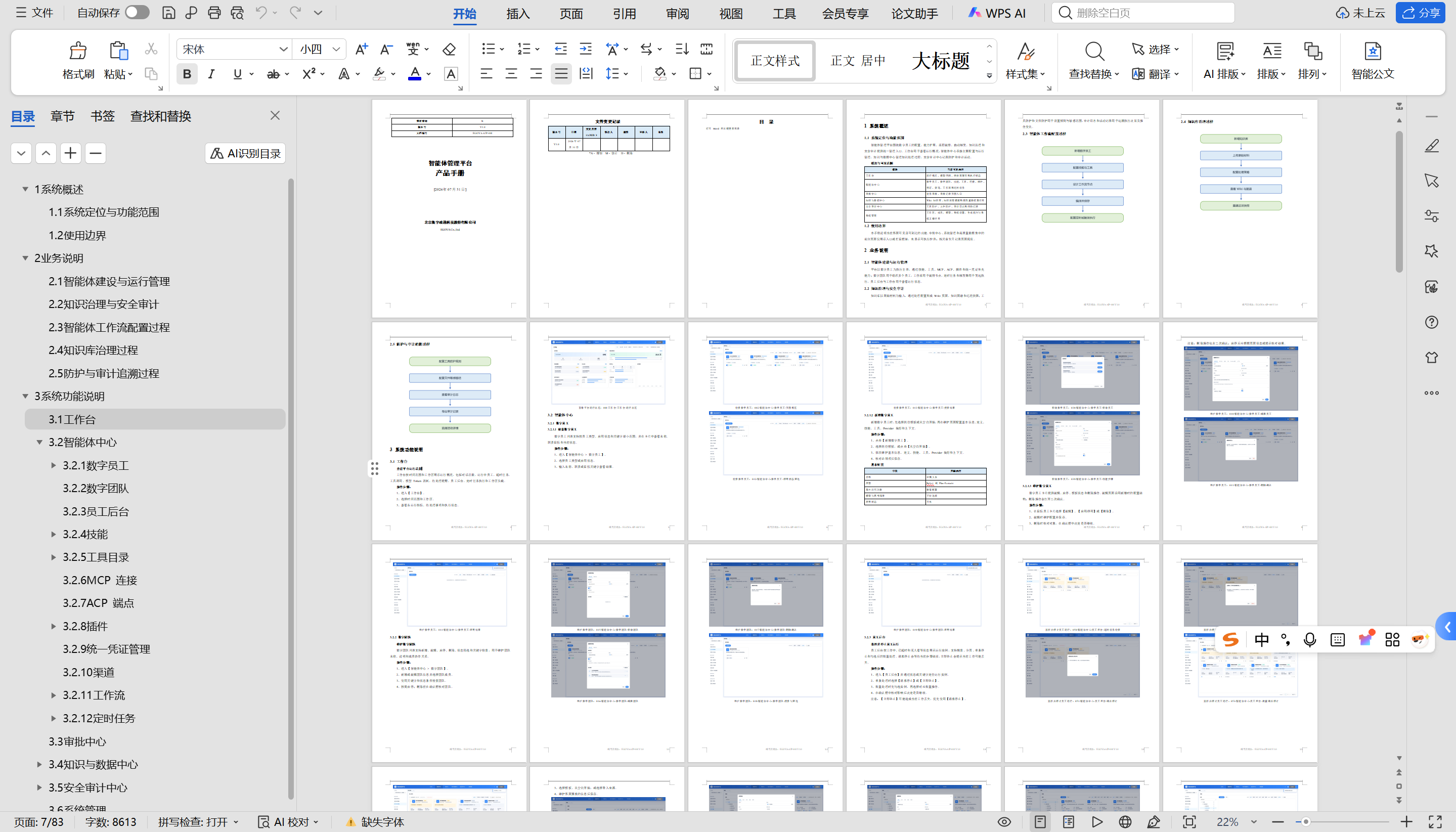This screenshot has height=832, width=1456.
Task: Click the increase font size icon
Action: pyautogui.click(x=361, y=49)
